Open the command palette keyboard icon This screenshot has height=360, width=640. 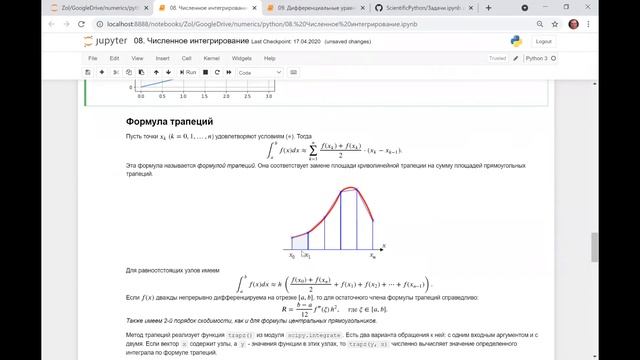[x=293, y=72]
